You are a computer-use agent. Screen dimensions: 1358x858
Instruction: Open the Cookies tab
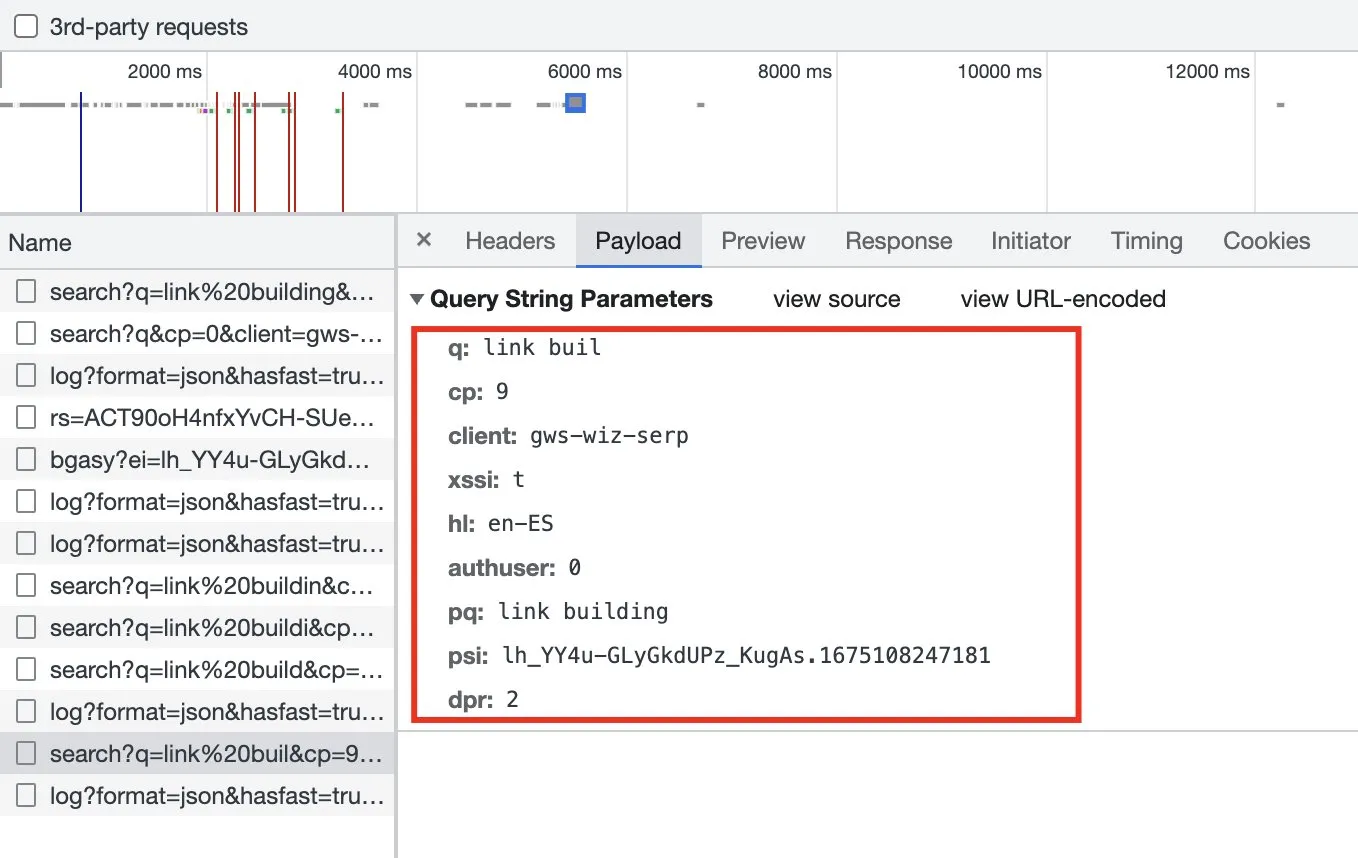[x=1267, y=241]
